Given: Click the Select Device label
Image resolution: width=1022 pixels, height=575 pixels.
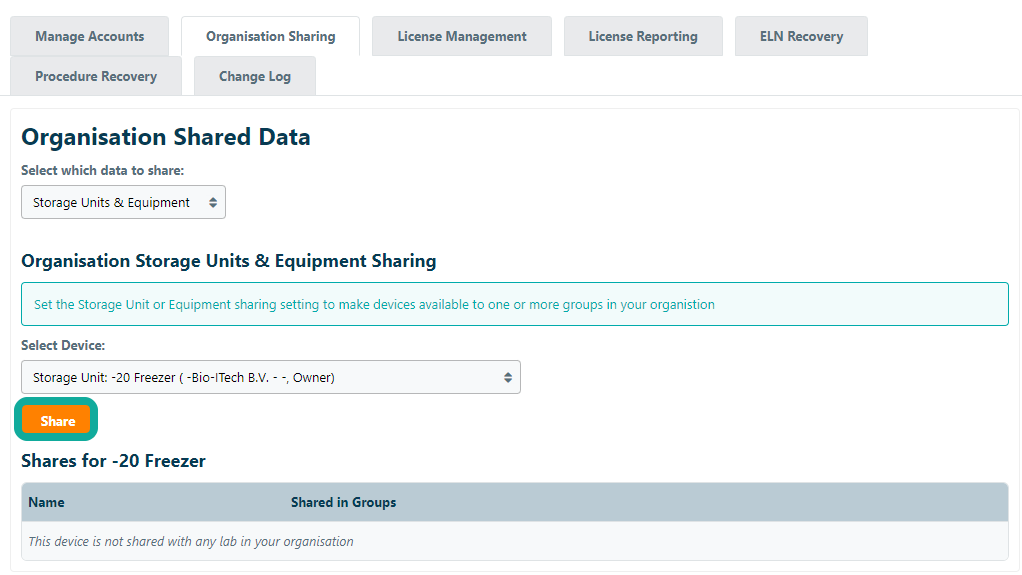Looking at the screenshot, I should coord(63,345).
